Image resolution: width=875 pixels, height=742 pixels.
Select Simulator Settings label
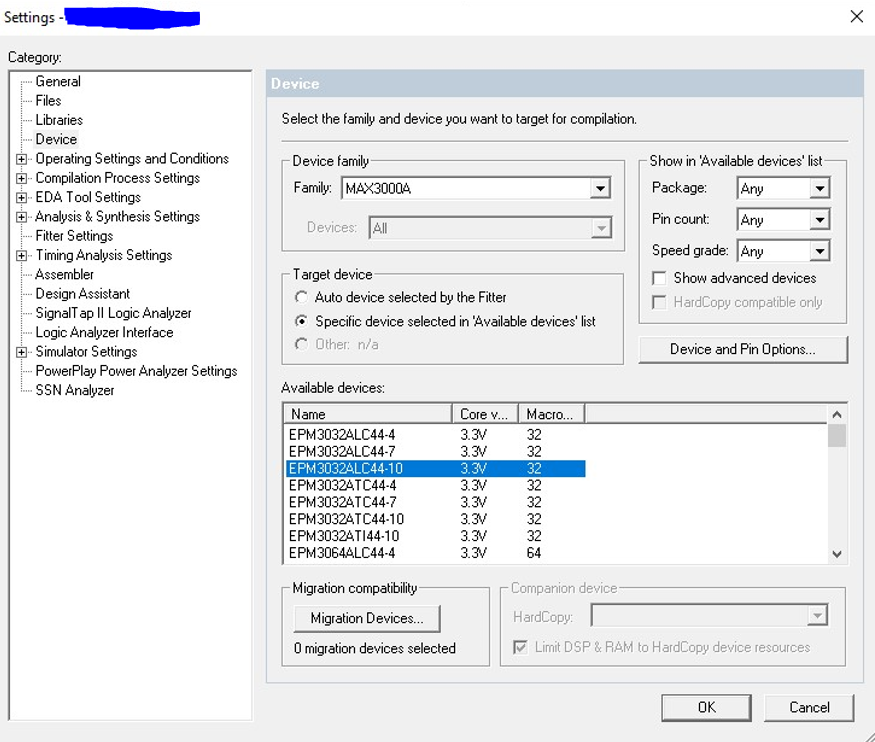(x=86, y=352)
